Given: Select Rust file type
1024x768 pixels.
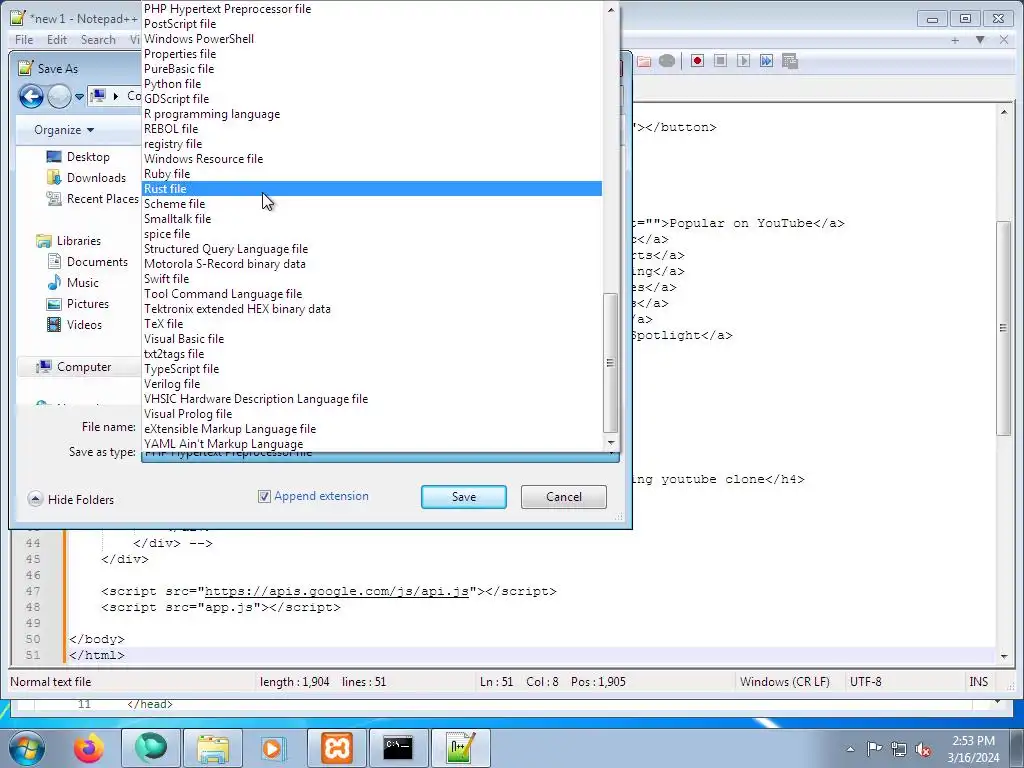Looking at the screenshot, I should [x=372, y=189].
